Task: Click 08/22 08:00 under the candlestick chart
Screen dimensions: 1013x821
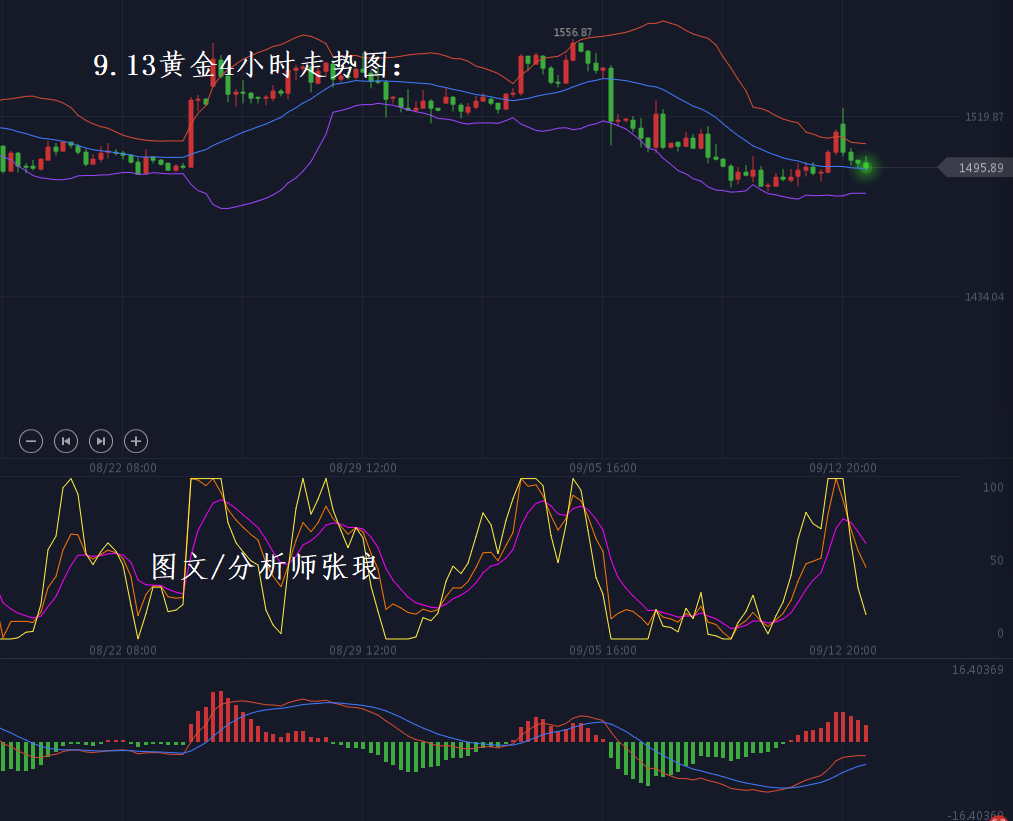Action: click(122, 468)
